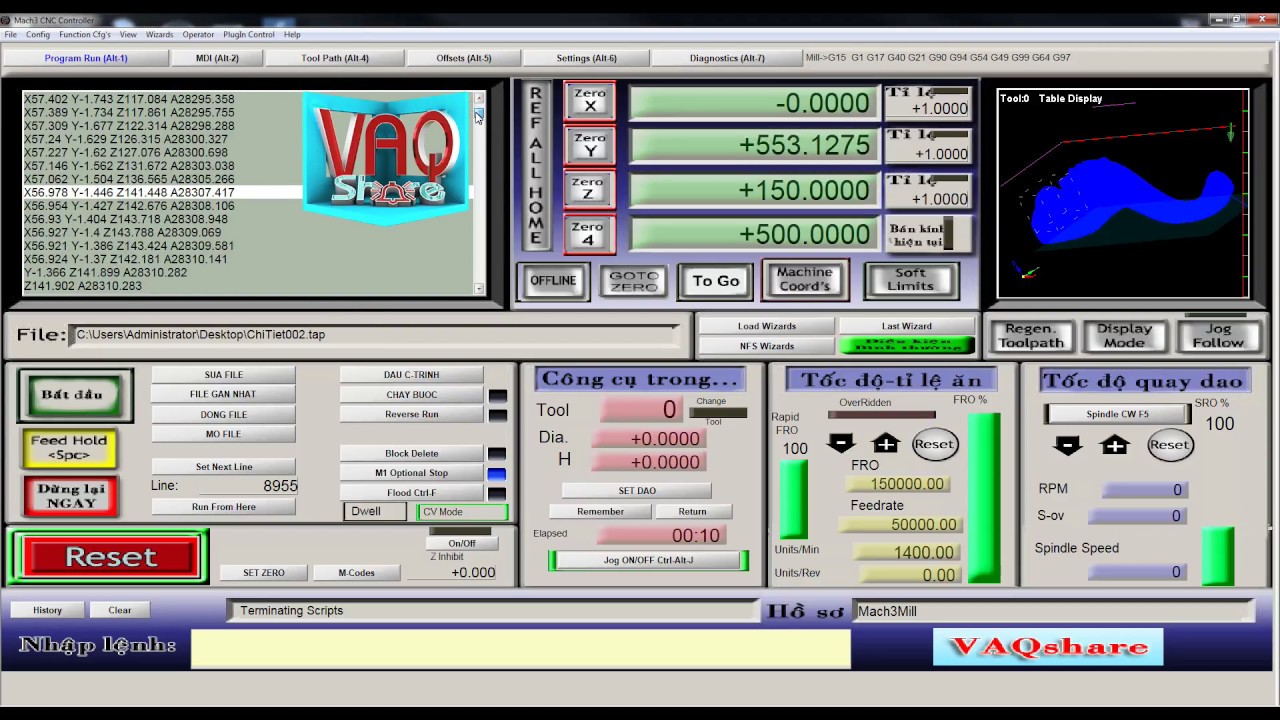Toggle Soft Limits
The image size is (1280, 720).
(x=910, y=279)
